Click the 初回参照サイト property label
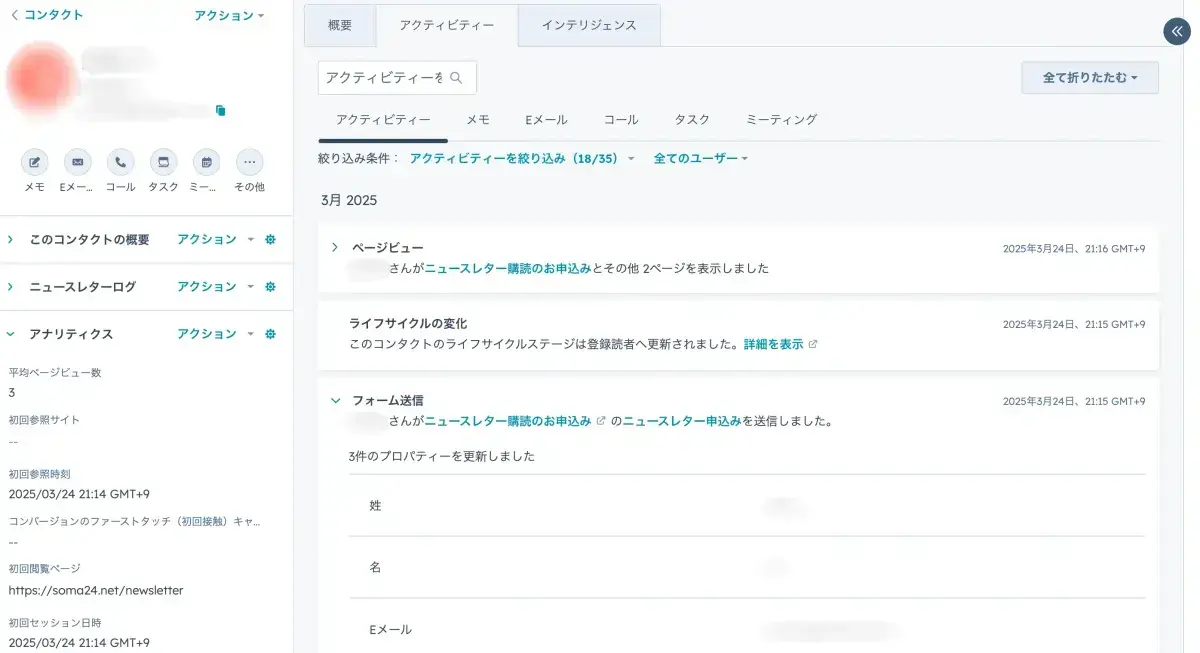The width and height of the screenshot is (1200, 653). point(44,420)
